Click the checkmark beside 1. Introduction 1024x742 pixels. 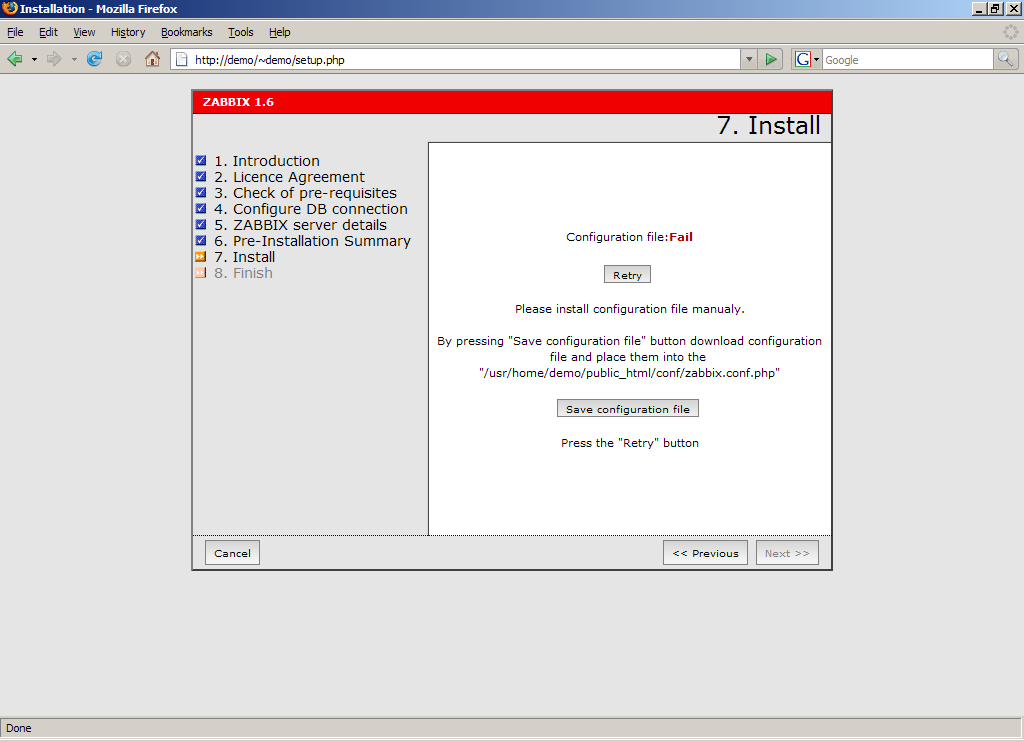coord(200,160)
